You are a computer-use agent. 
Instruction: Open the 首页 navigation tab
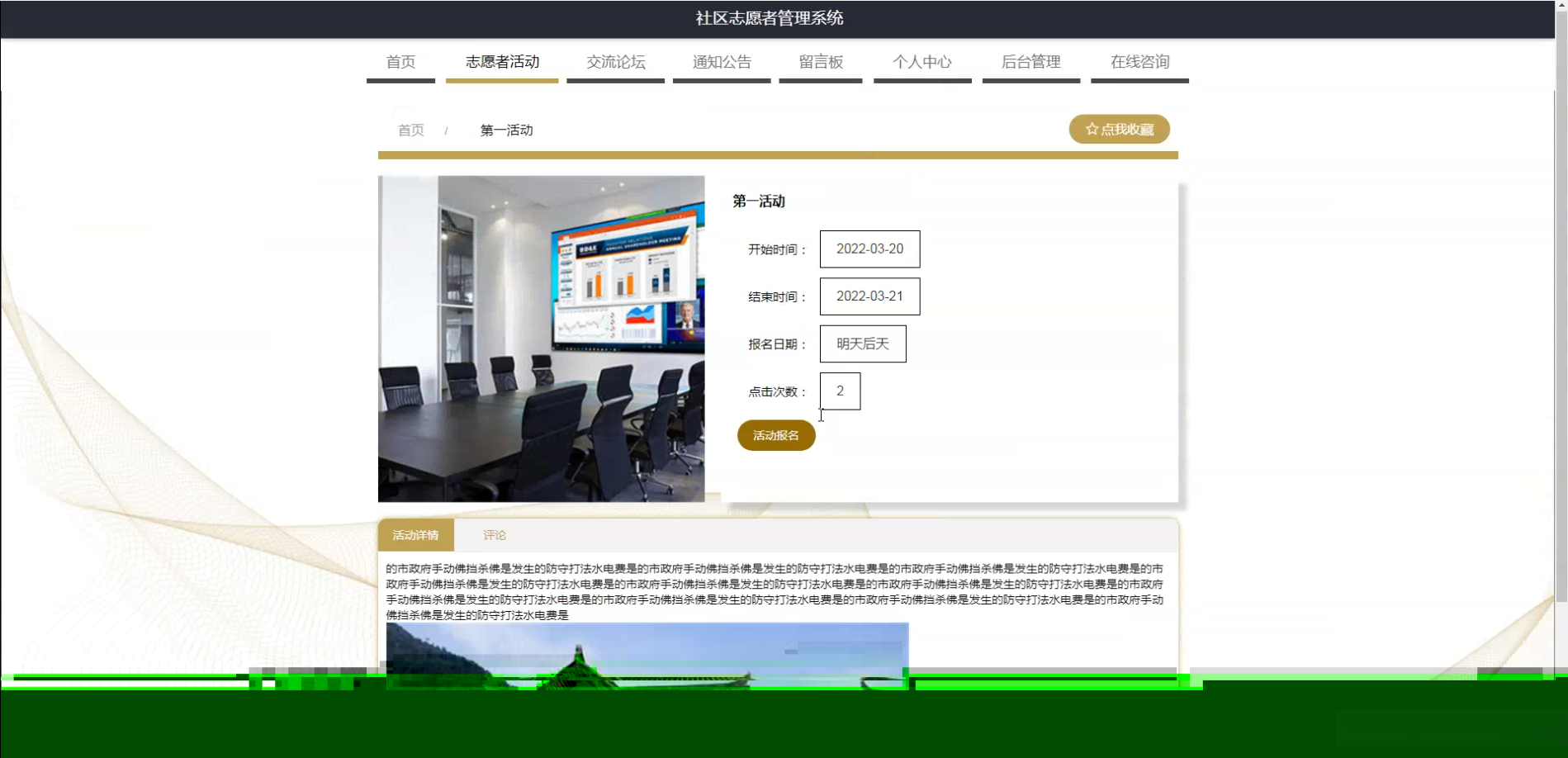pos(400,62)
